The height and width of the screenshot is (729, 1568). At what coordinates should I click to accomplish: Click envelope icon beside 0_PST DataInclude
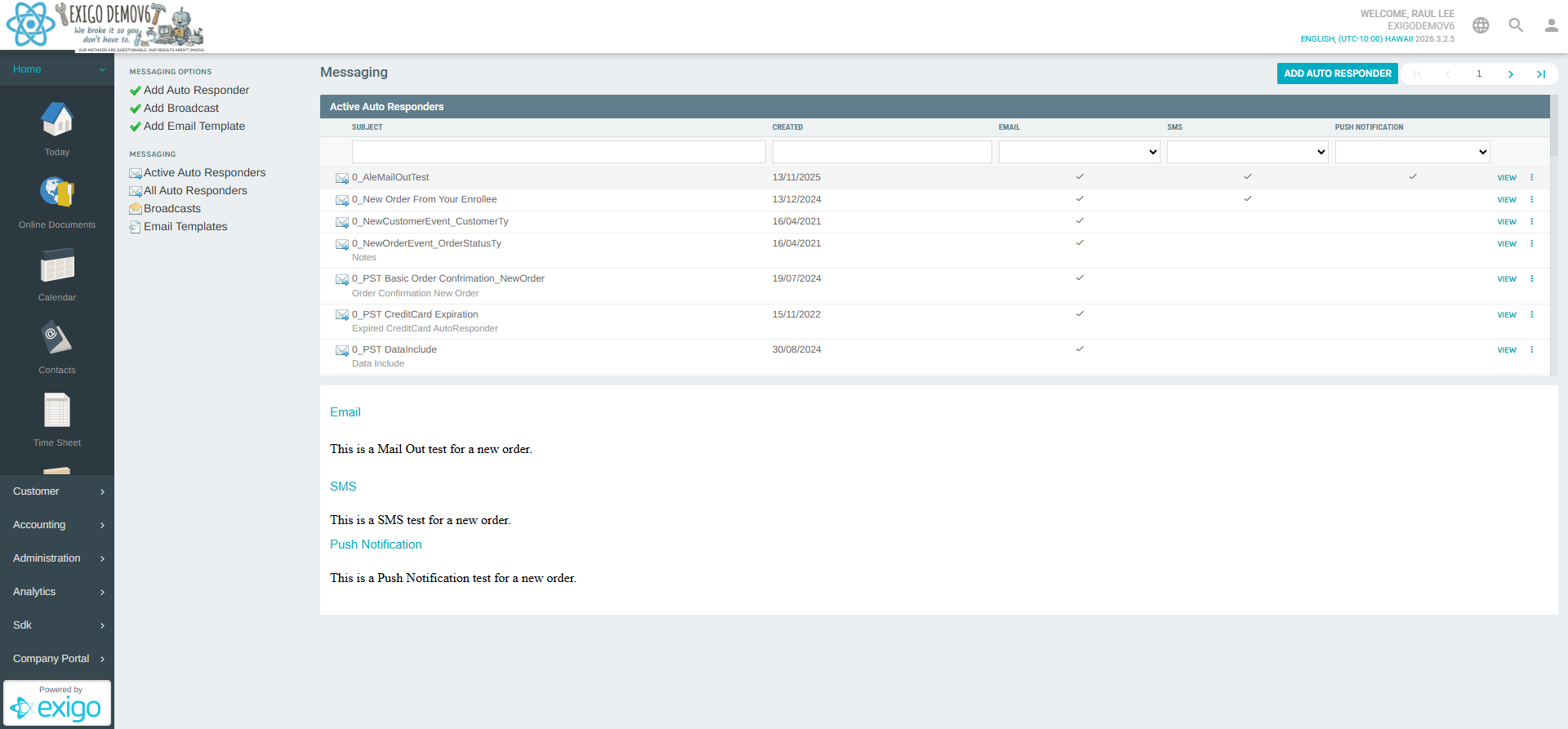point(342,350)
